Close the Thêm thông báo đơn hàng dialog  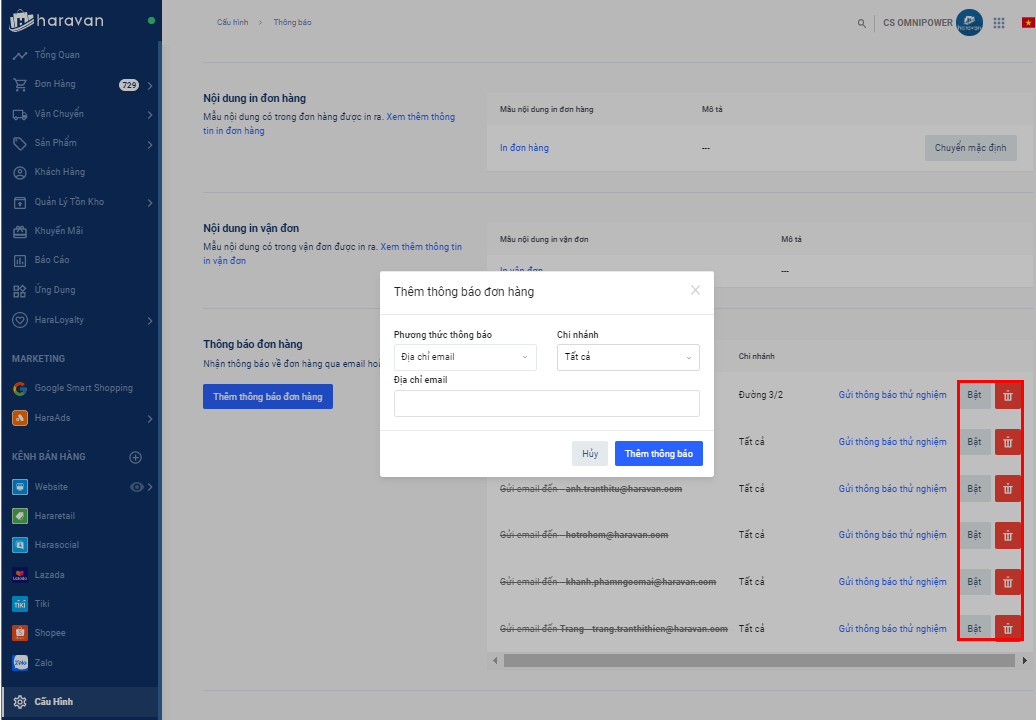pyautogui.click(x=695, y=291)
